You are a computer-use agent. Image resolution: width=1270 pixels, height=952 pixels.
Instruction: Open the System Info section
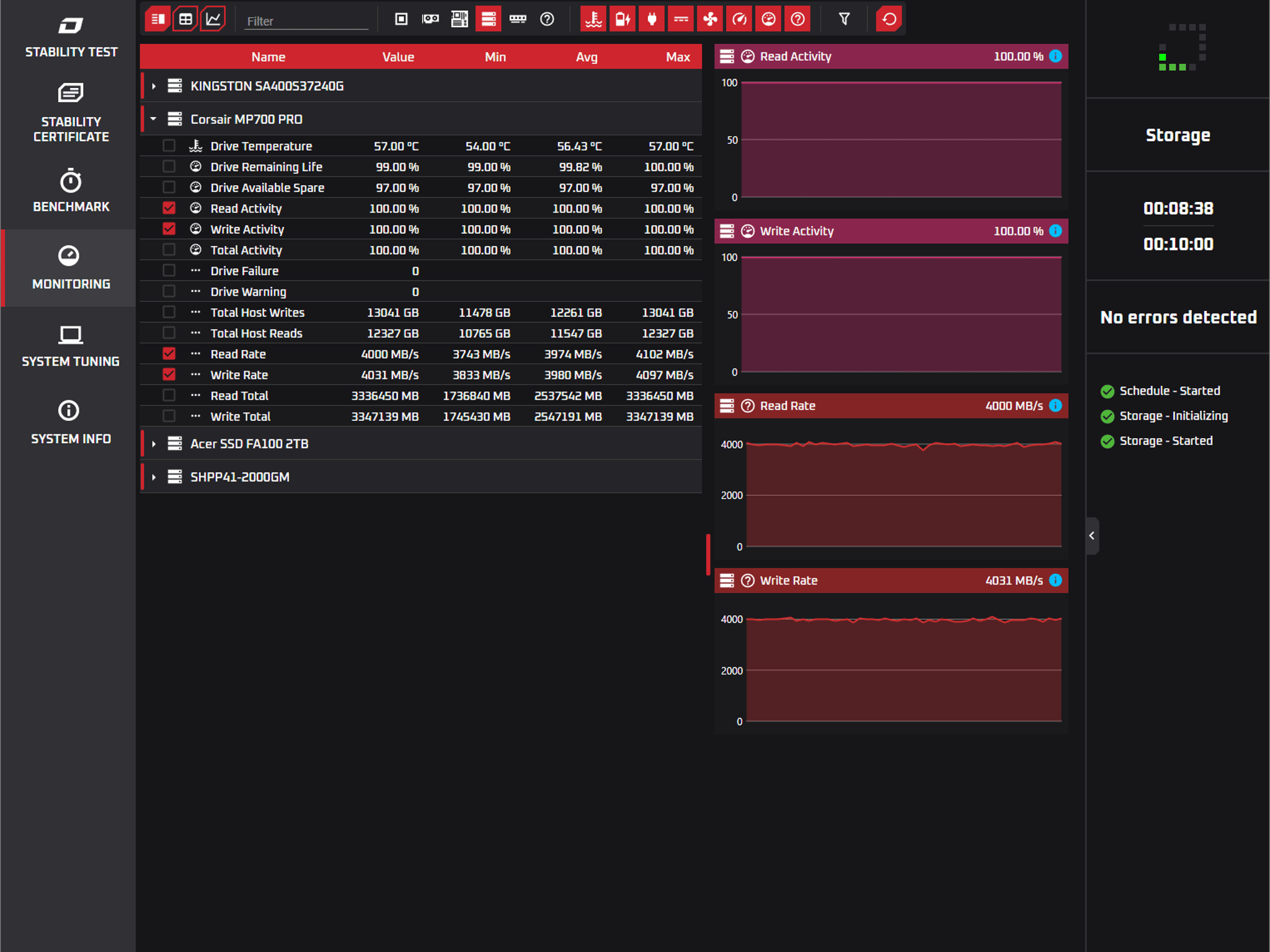[x=71, y=423]
